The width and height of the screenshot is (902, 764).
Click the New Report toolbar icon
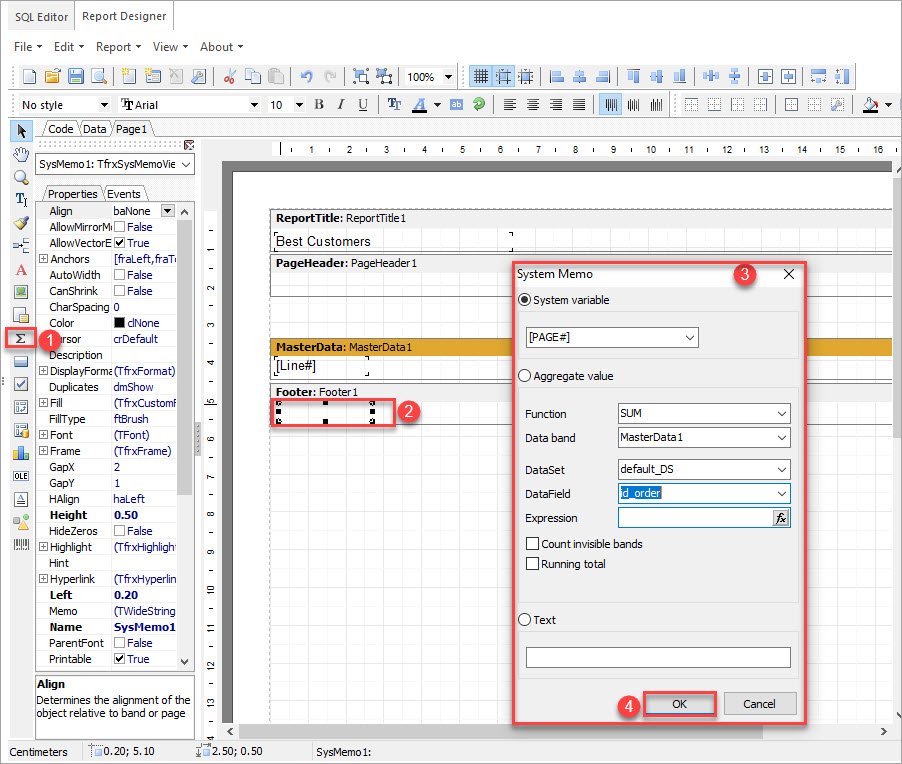29,76
